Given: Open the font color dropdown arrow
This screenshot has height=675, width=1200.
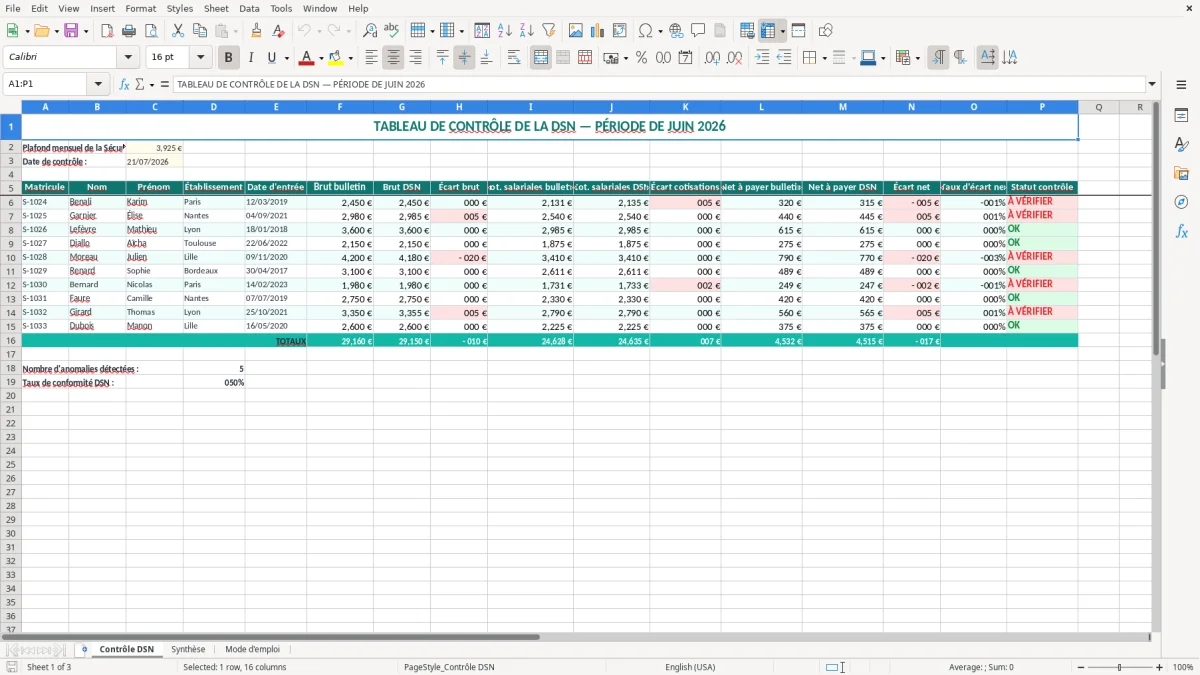Looking at the screenshot, I should pos(321,58).
